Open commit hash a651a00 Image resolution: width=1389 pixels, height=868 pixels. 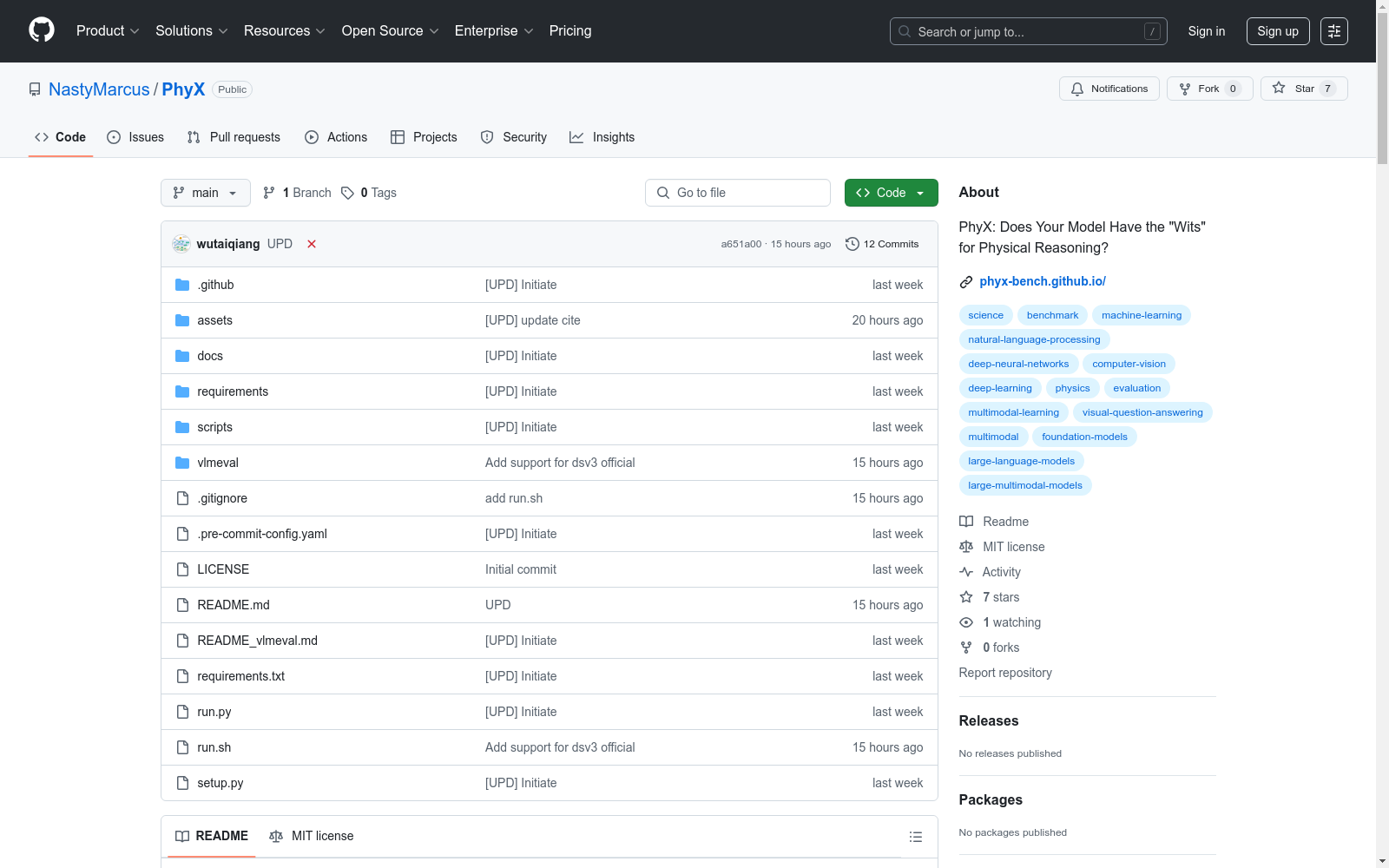tap(741, 244)
